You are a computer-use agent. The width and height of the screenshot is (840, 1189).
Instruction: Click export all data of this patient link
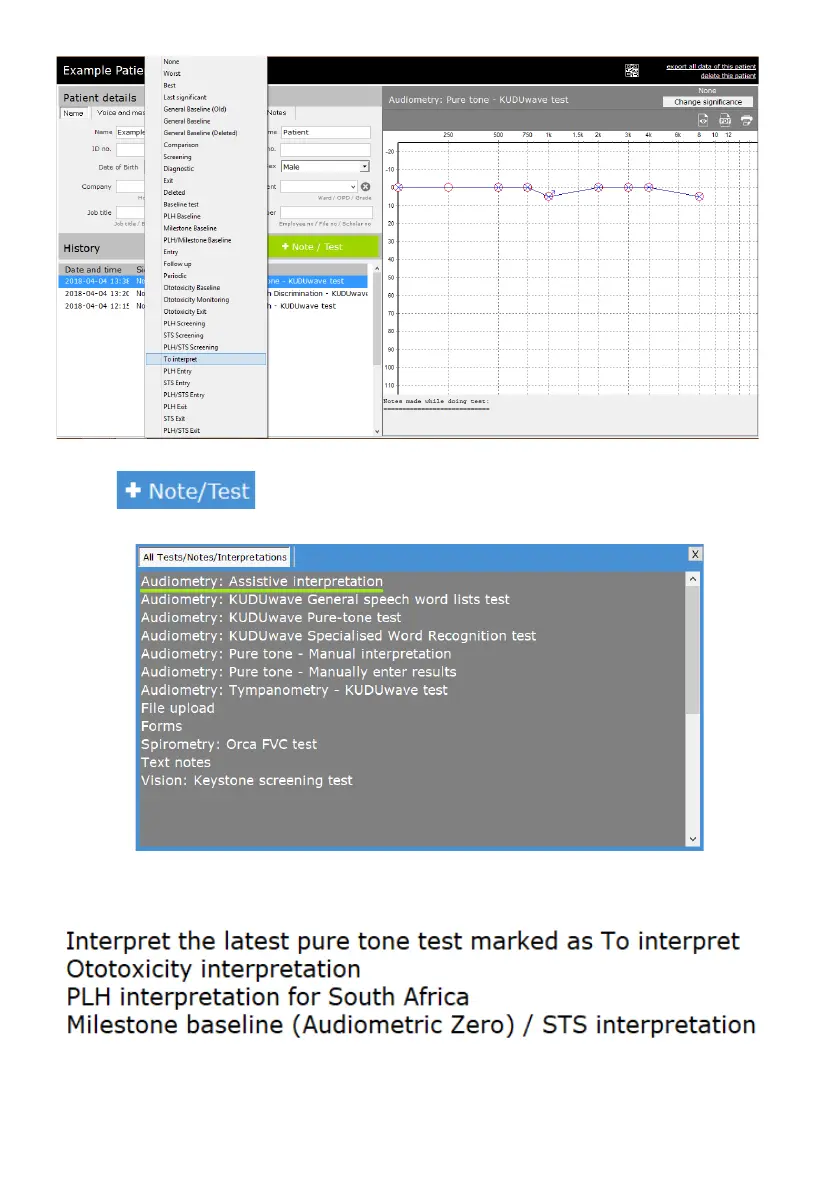tap(711, 67)
